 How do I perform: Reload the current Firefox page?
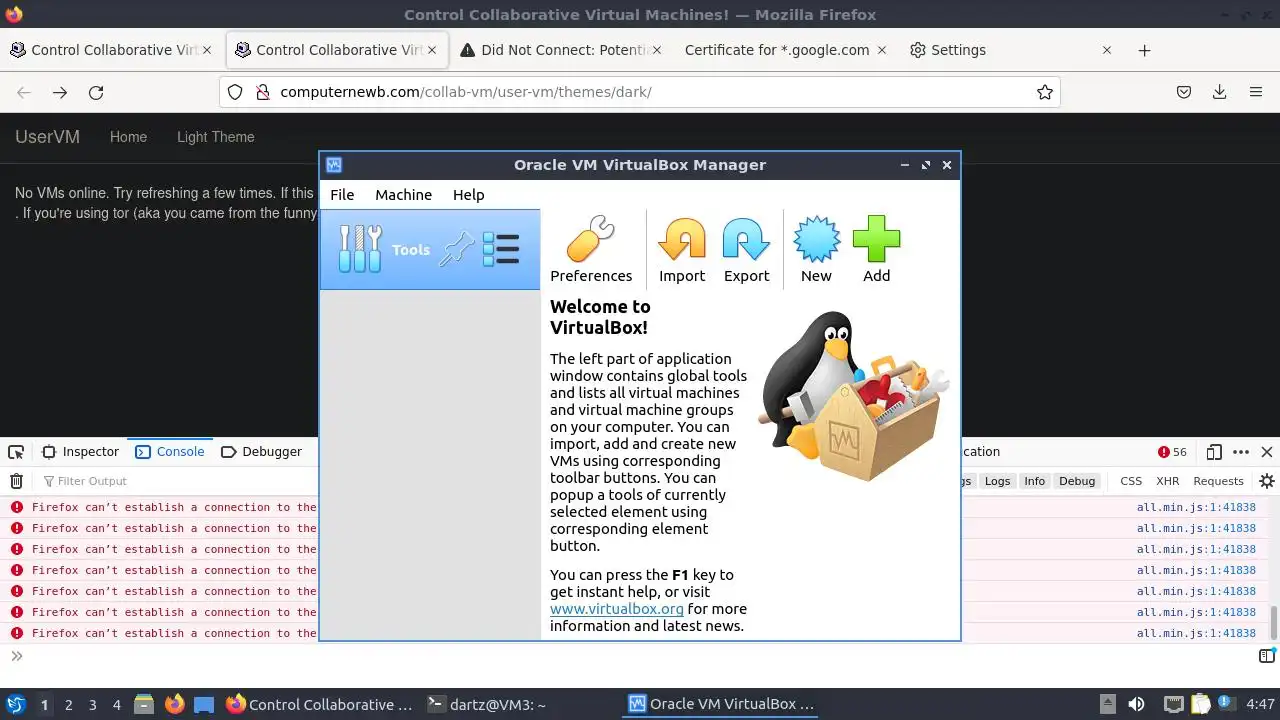pos(96,92)
